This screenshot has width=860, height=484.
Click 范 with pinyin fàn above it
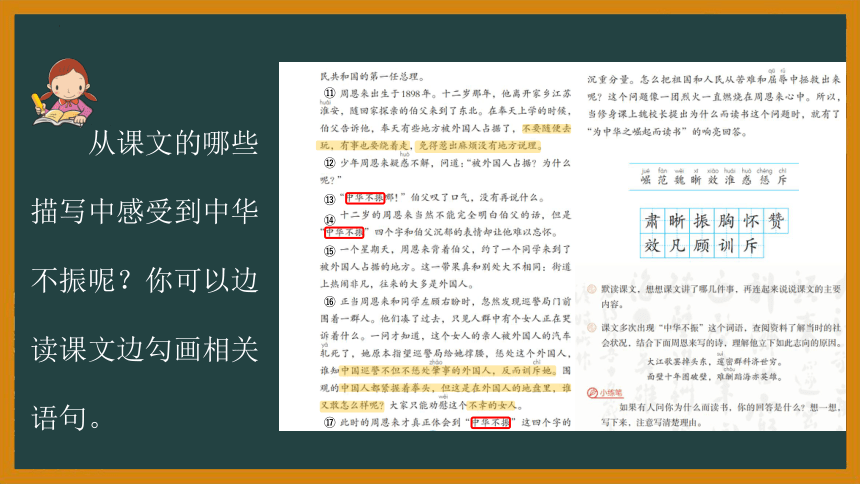[x=663, y=180]
